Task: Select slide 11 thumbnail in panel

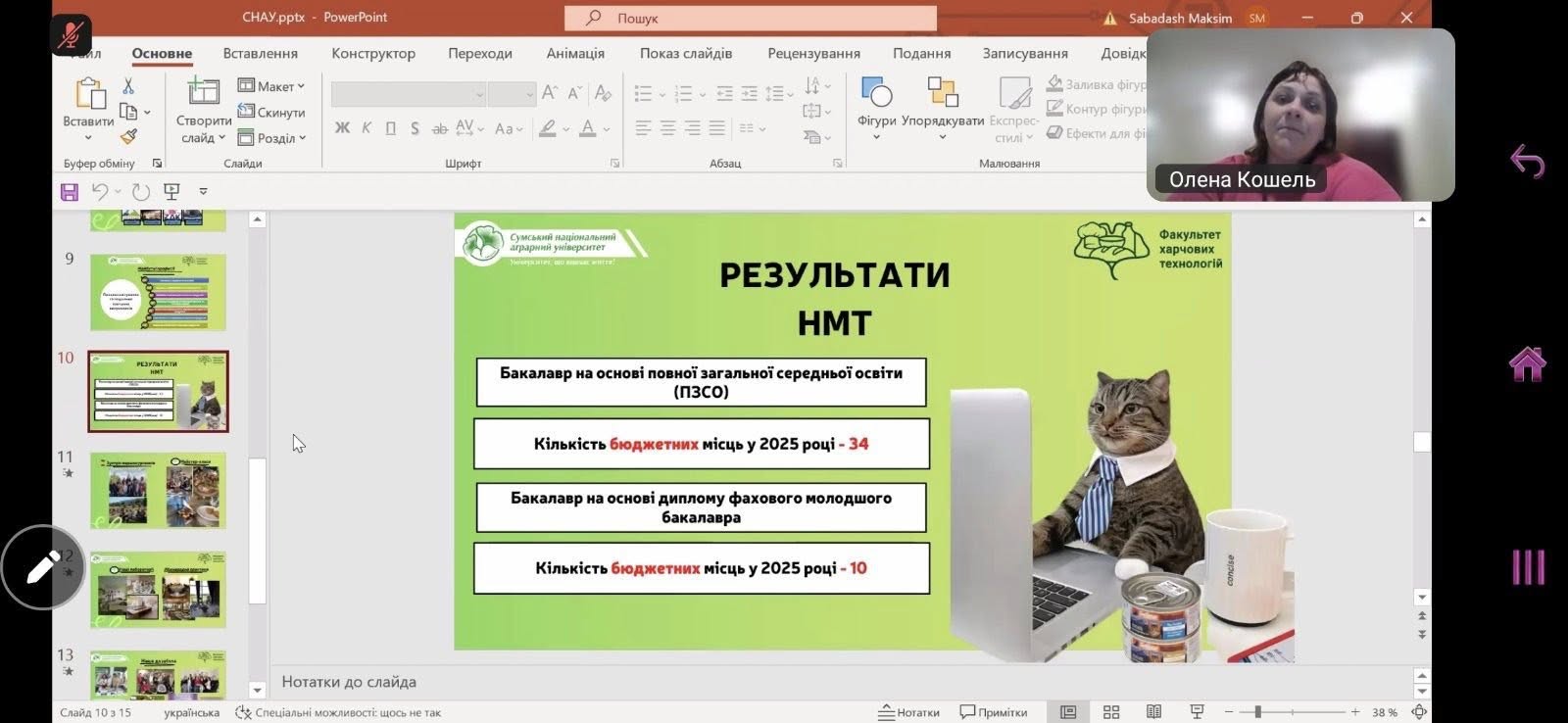Action: tap(158, 490)
